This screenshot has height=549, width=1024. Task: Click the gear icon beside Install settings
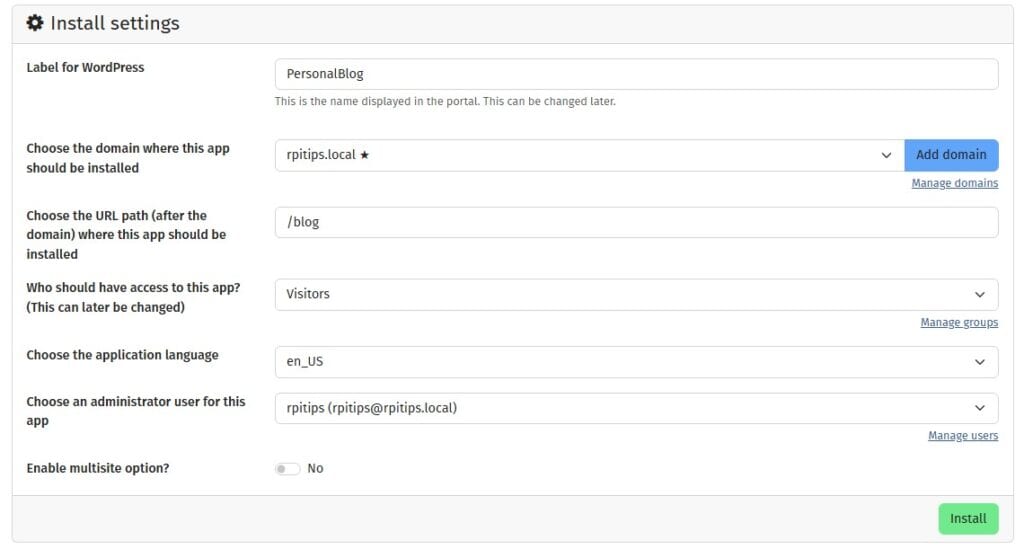(35, 23)
